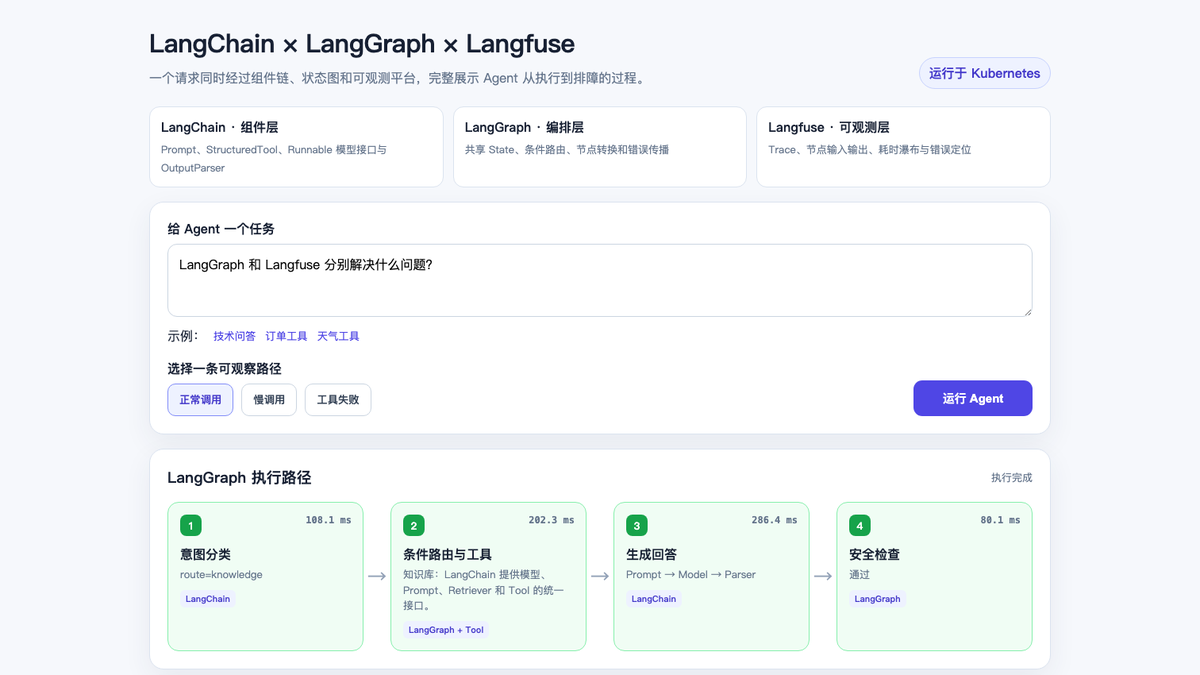The width and height of the screenshot is (1200, 675).
Task: Select the 正常调用 path option
Action: pyautogui.click(x=200, y=399)
